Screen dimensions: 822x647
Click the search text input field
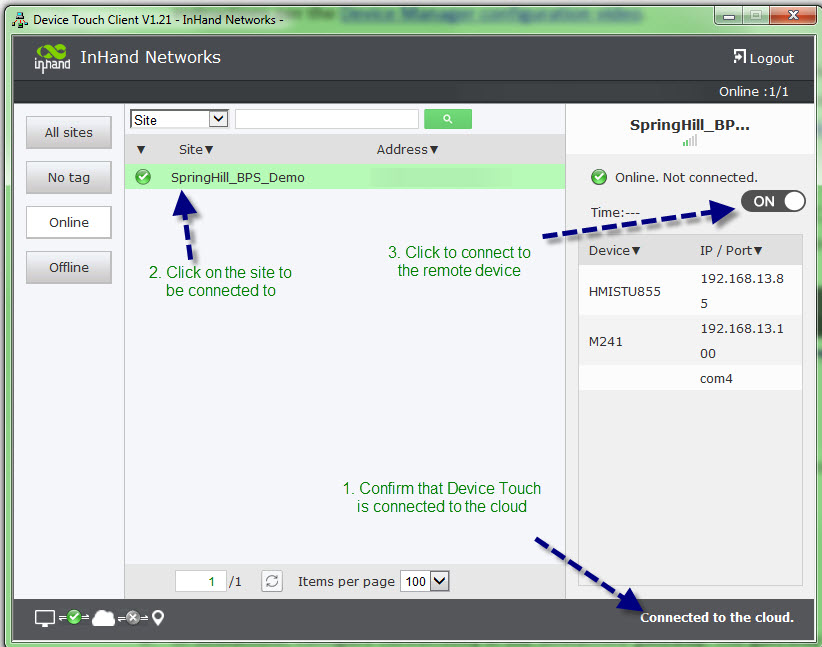click(x=327, y=119)
